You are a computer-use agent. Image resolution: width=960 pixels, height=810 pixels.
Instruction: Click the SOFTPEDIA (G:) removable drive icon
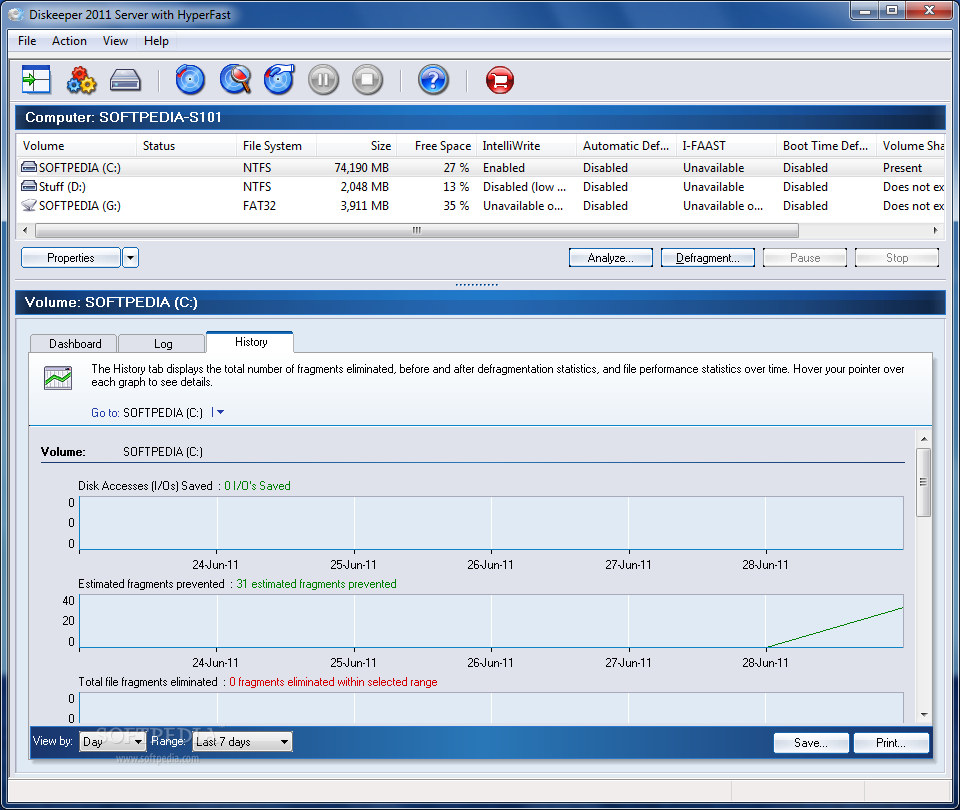click(x=29, y=205)
